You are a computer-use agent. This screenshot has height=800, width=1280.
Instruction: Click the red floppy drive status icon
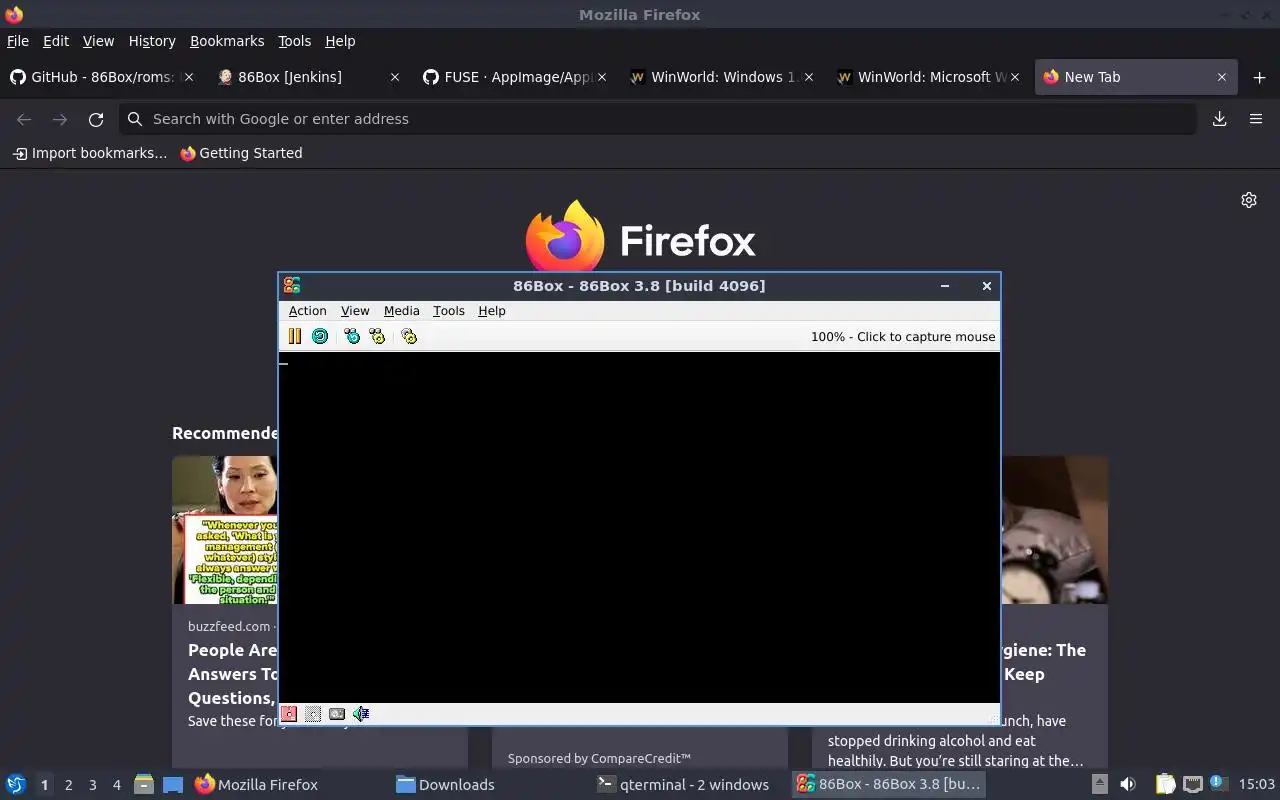point(289,714)
